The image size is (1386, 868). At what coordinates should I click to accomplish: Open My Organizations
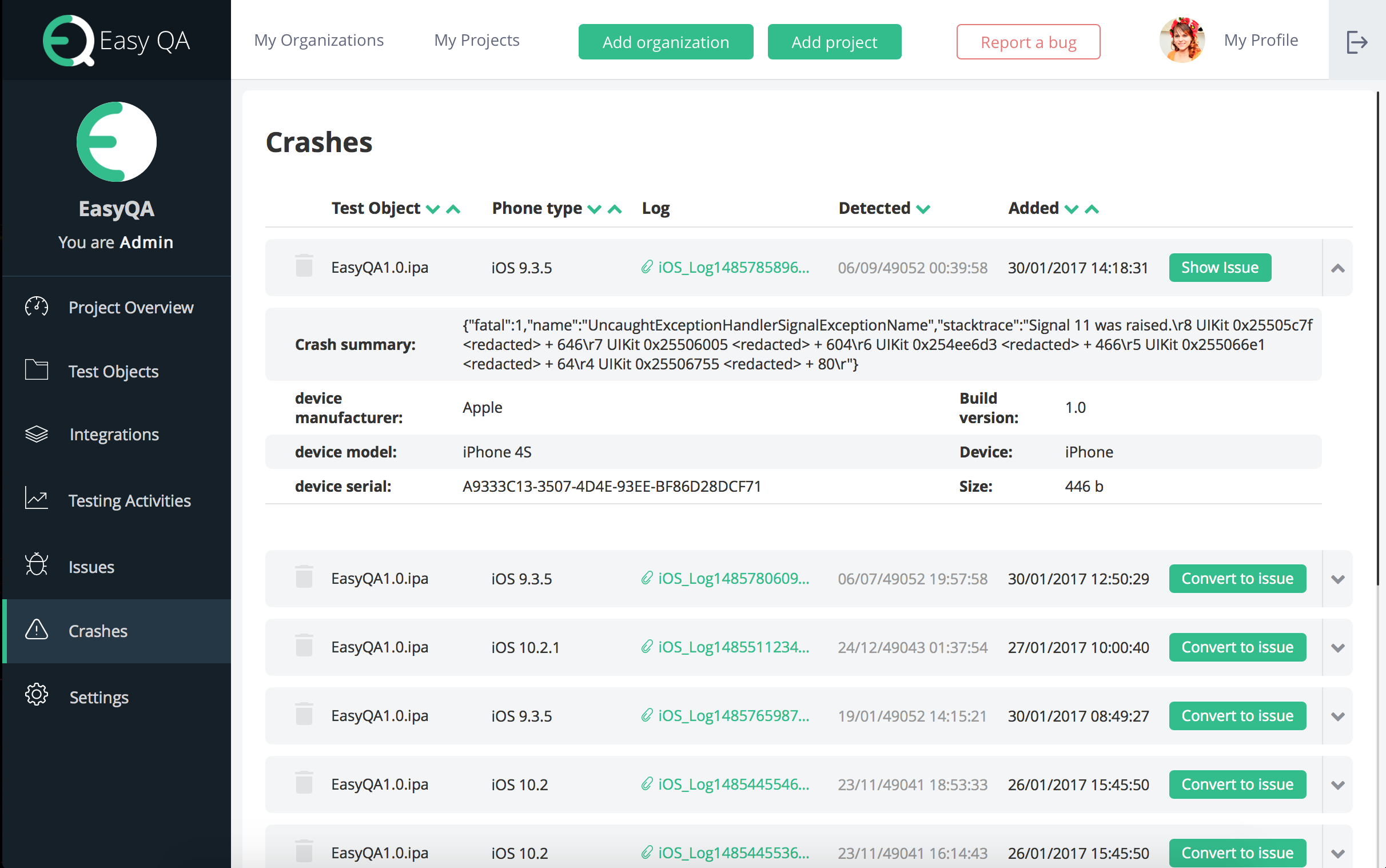click(x=319, y=40)
